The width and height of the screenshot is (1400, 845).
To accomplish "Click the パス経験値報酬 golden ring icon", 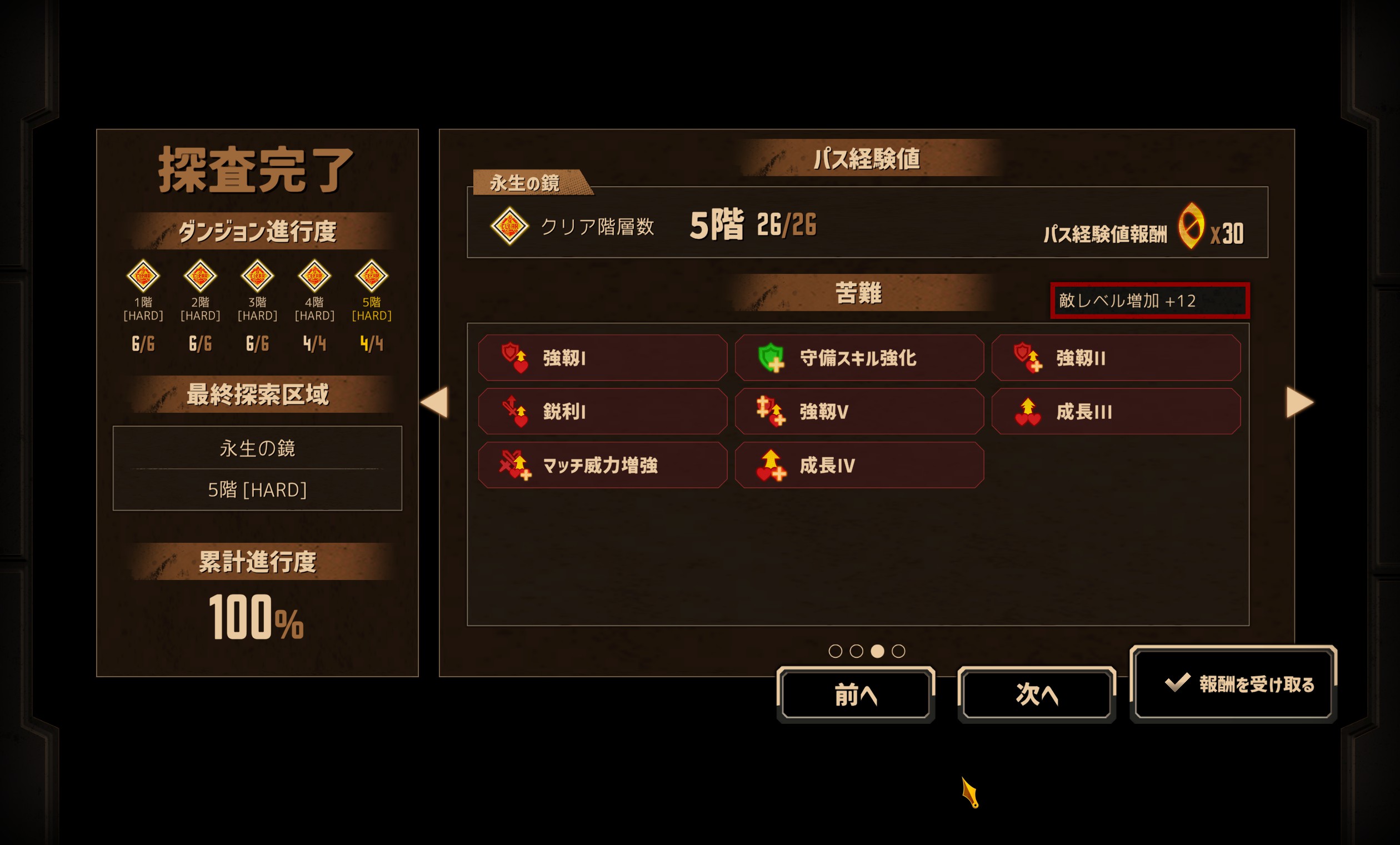I will pyautogui.click(x=1191, y=226).
